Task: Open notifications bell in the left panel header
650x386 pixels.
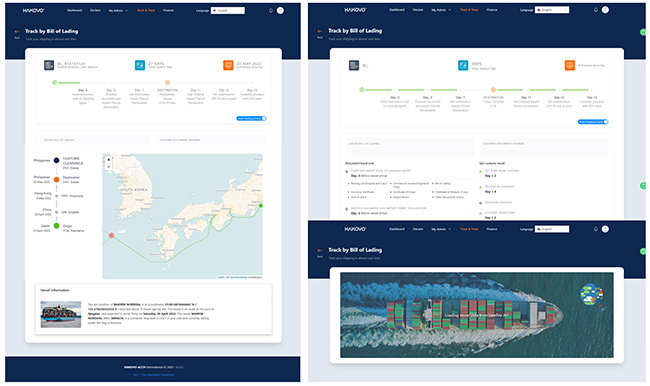Action: (x=271, y=10)
